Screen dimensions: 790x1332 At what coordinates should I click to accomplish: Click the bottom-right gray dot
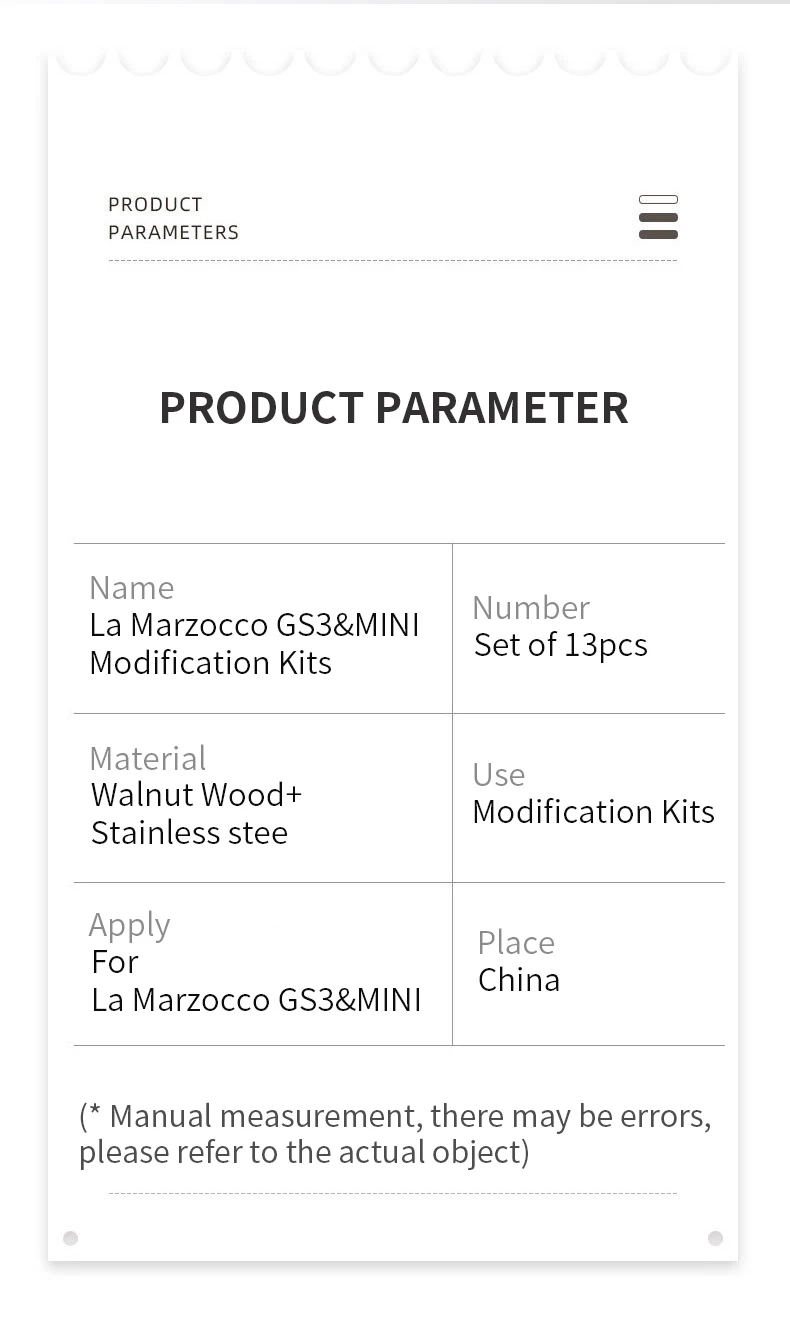tap(715, 1238)
